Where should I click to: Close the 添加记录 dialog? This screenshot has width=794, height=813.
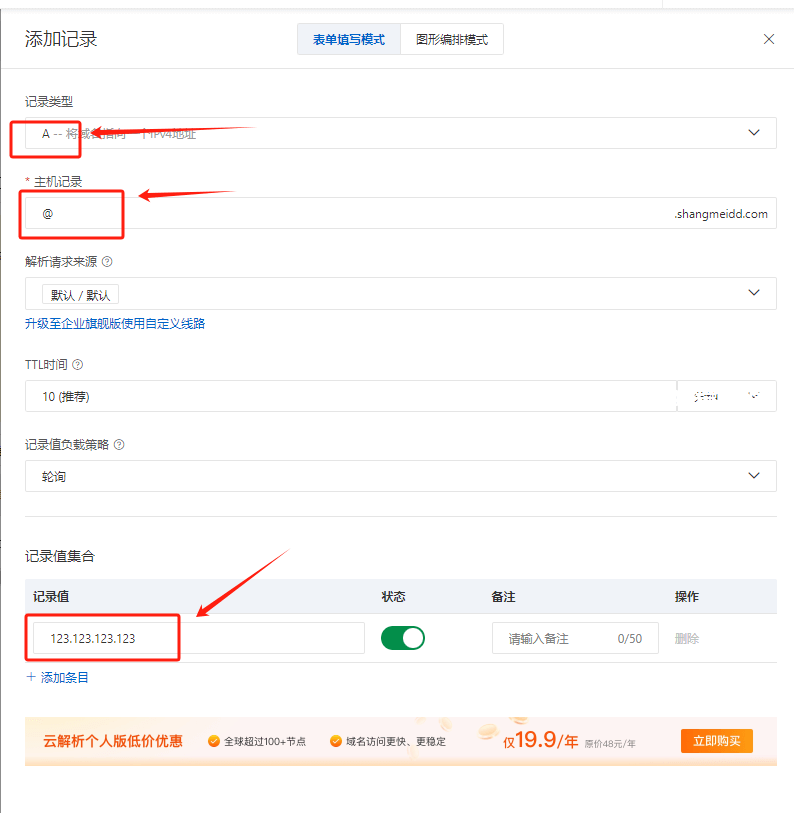tap(769, 39)
